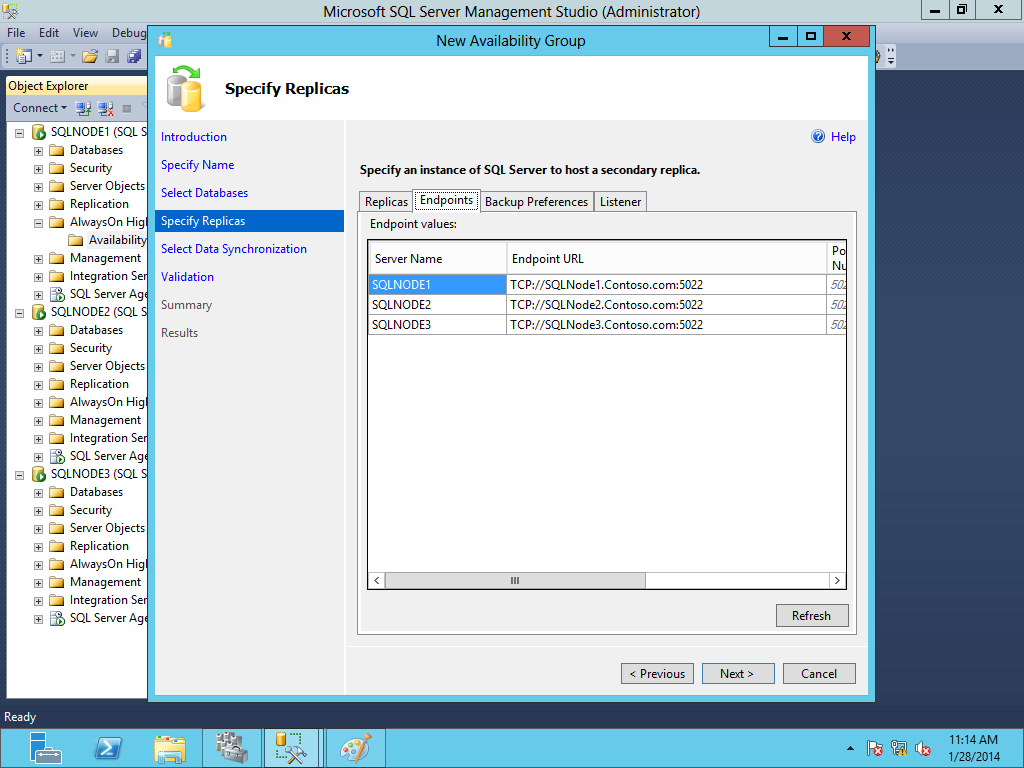Click the left scroll arrow of endpoint grid

[377, 580]
